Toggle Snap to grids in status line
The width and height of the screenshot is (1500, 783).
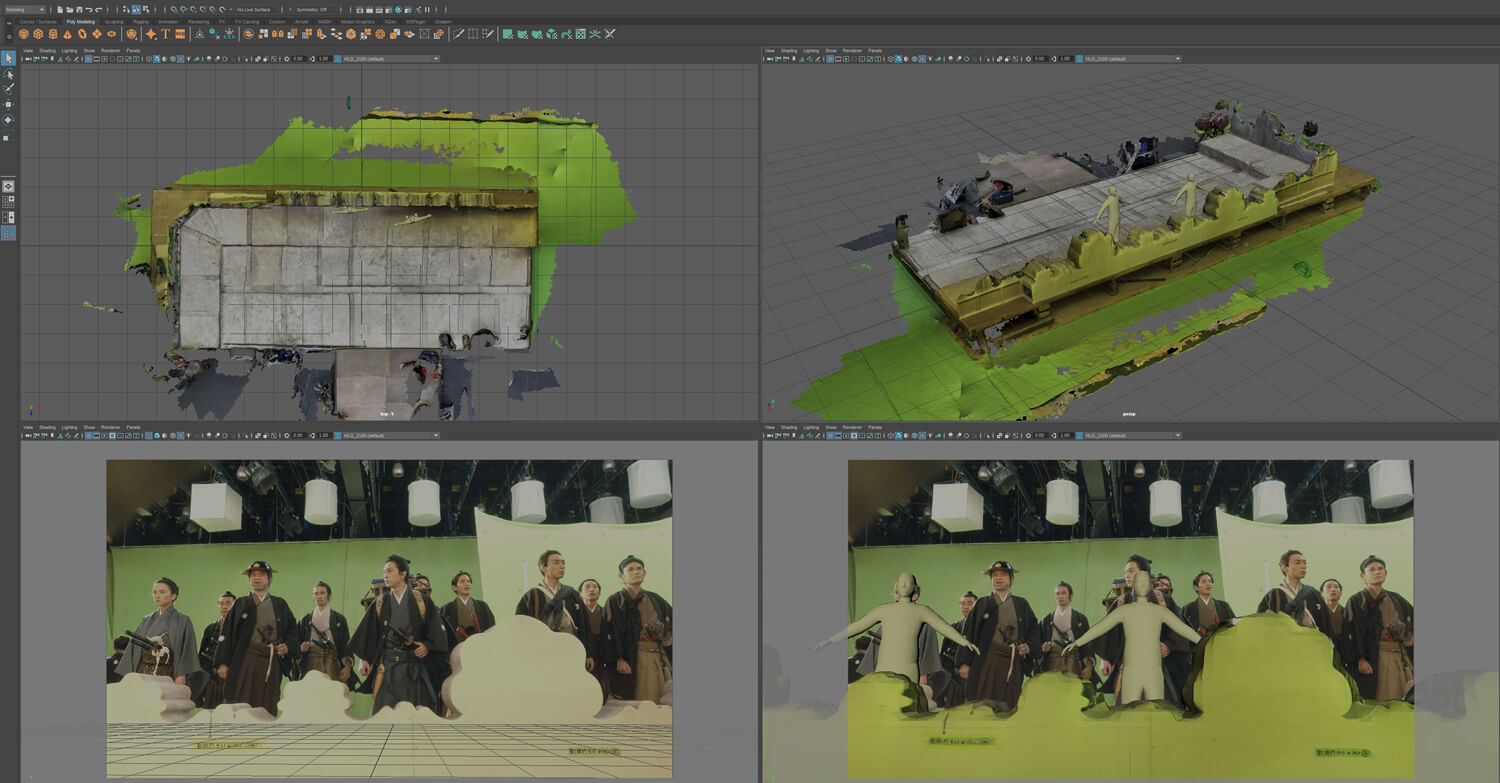[x=174, y=9]
